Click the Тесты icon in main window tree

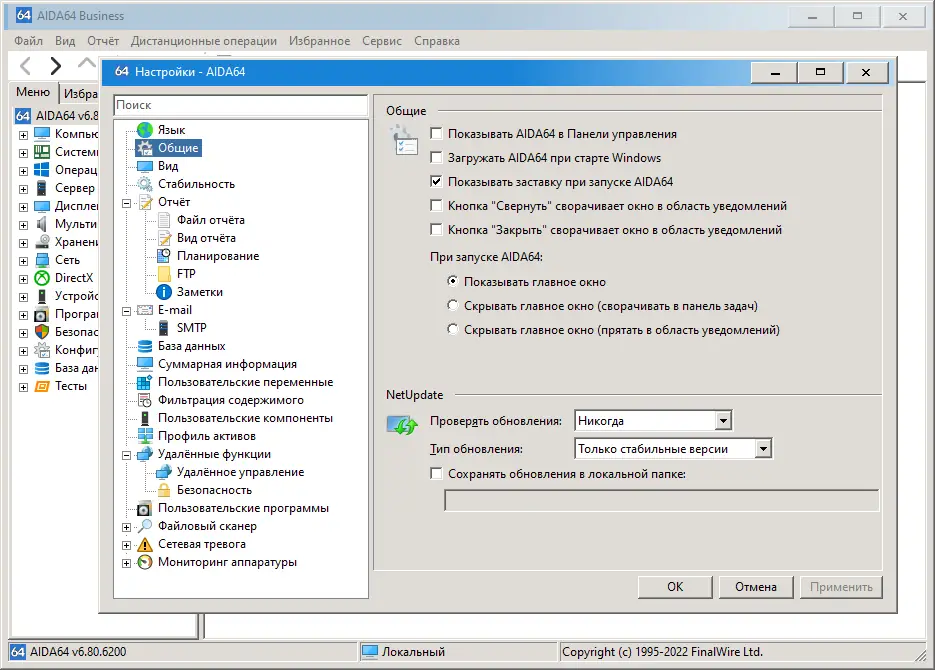(42, 386)
